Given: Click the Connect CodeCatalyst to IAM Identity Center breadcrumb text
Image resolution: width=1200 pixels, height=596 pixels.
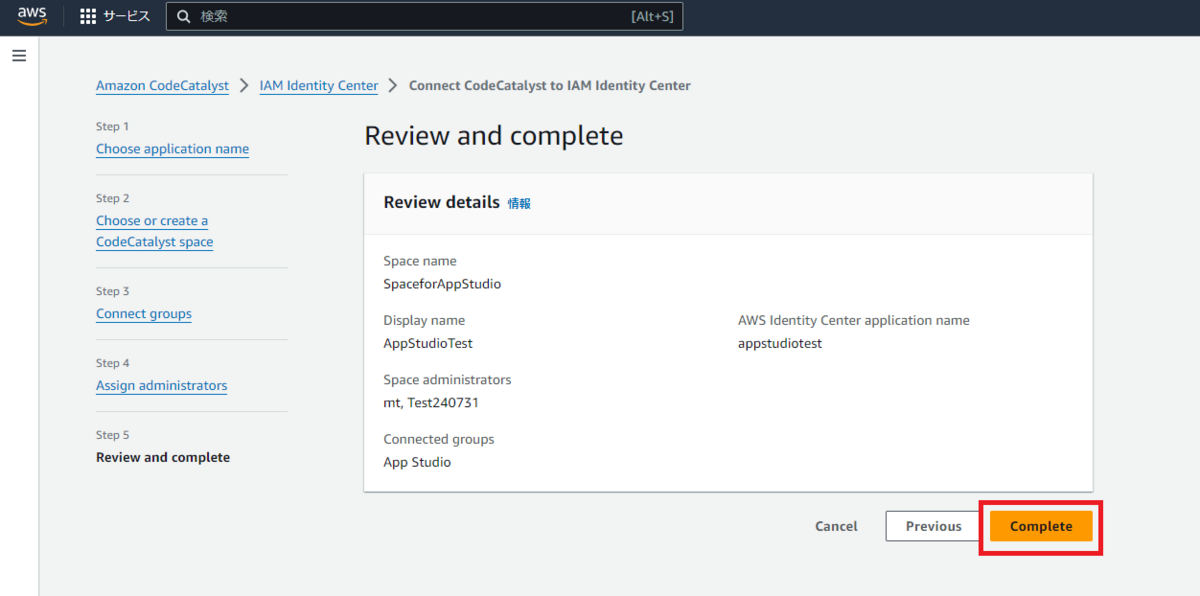Looking at the screenshot, I should (550, 86).
